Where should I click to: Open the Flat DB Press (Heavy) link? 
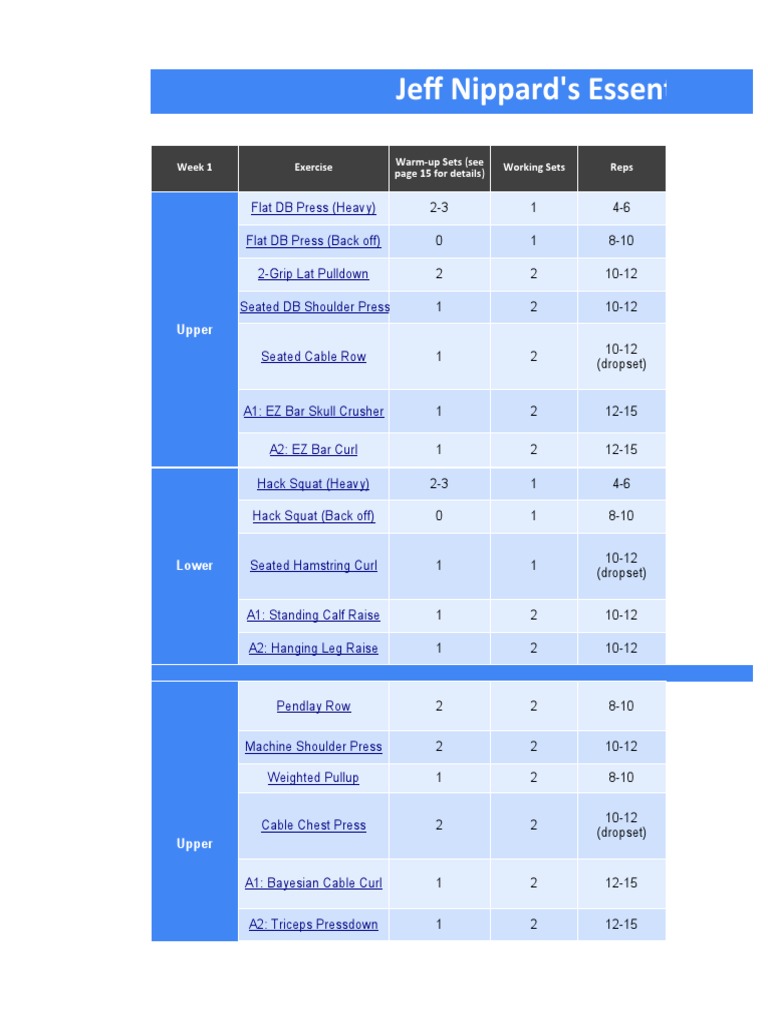click(x=313, y=208)
